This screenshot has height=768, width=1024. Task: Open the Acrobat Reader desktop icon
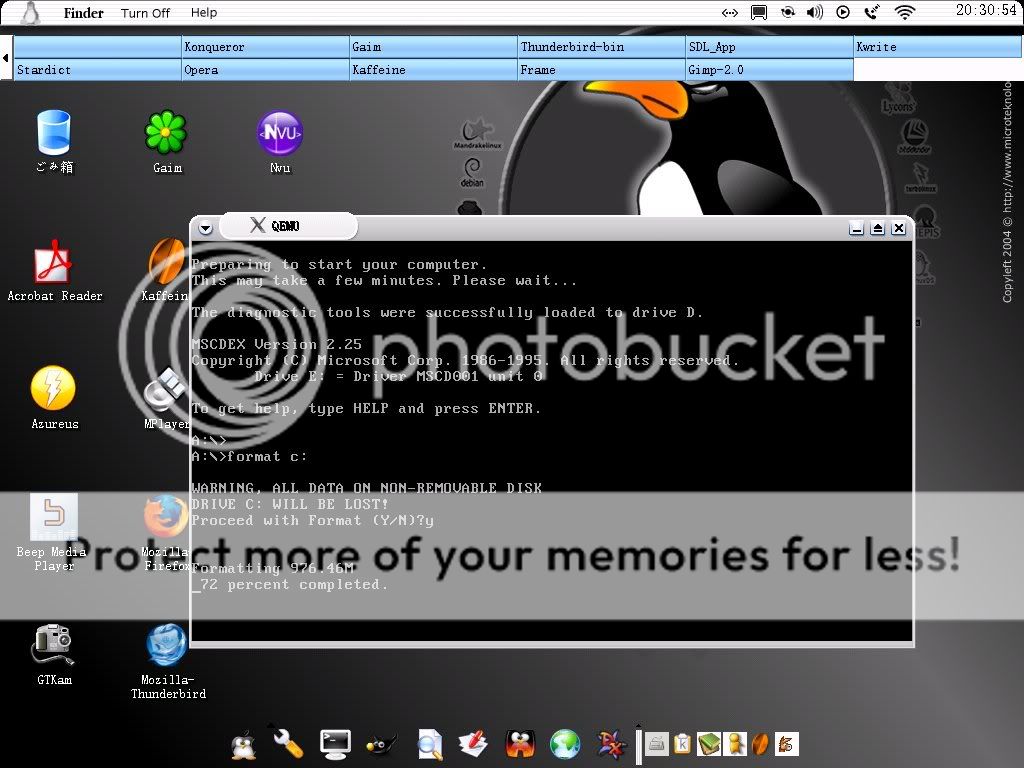tap(53, 261)
